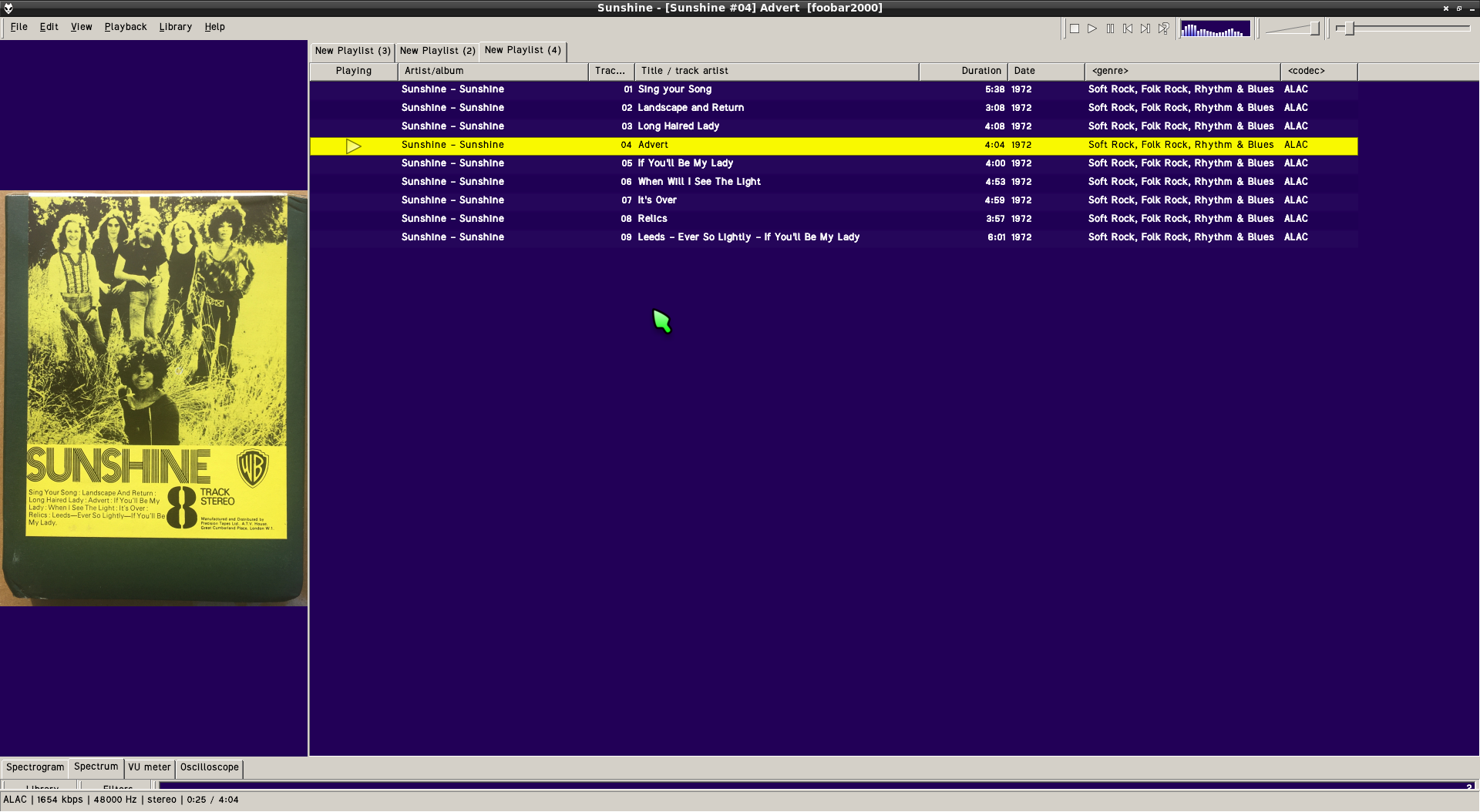The image size is (1480, 812).
Task: Click the 1972 date of Landscape and Return
Action: click(x=1021, y=109)
